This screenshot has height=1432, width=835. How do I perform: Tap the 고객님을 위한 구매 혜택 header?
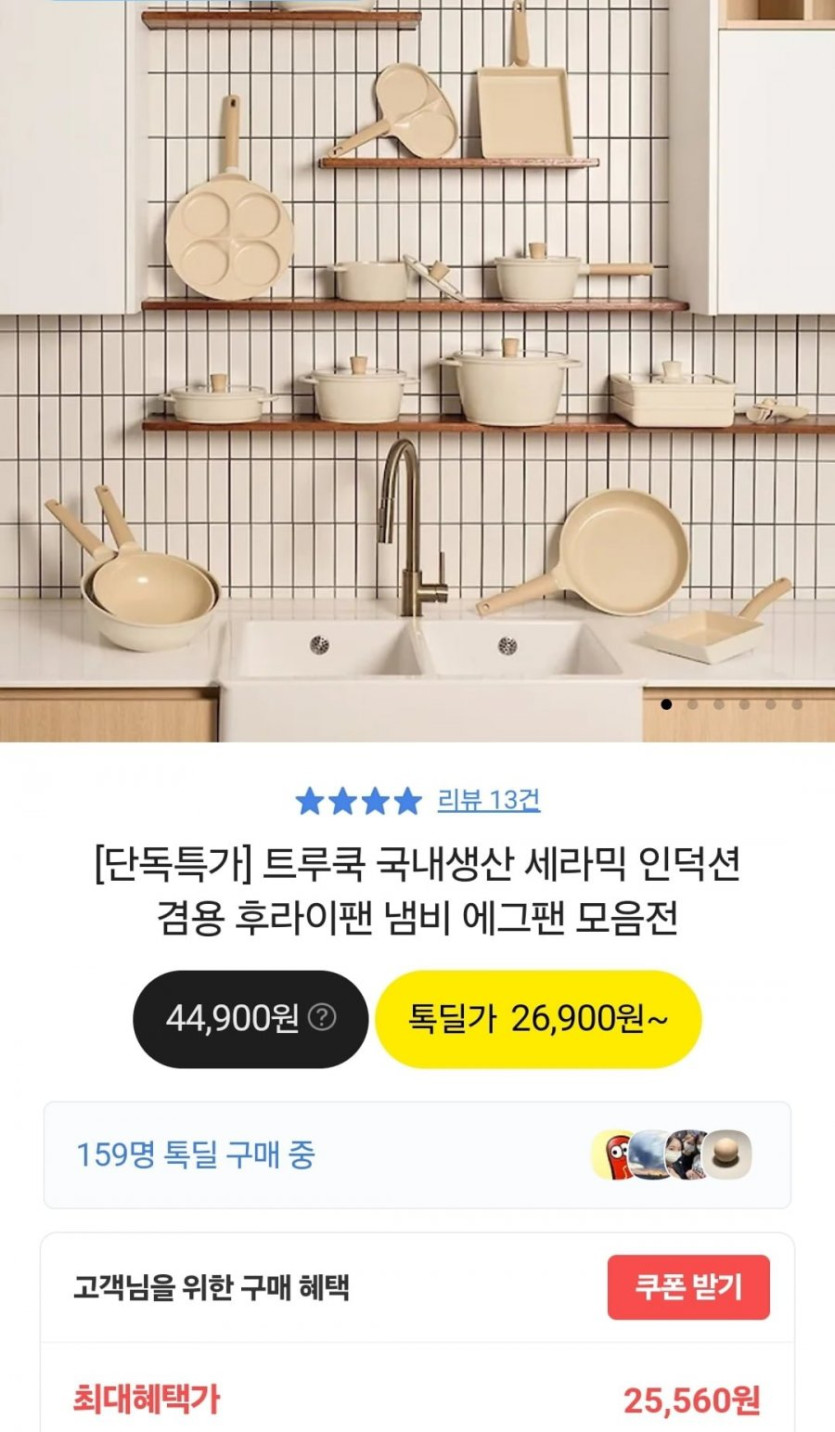(x=211, y=1286)
